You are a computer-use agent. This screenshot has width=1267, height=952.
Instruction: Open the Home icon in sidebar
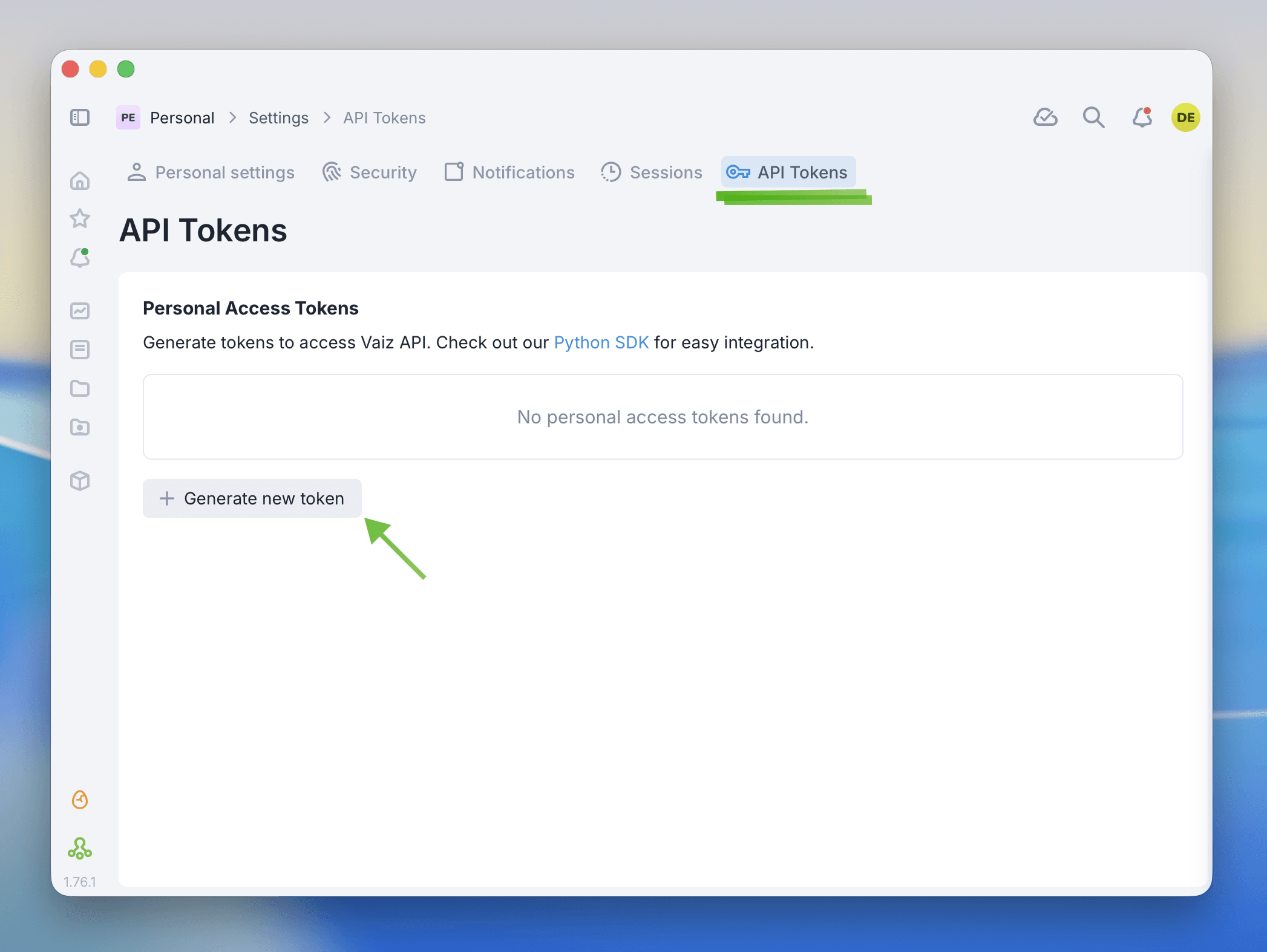point(80,181)
